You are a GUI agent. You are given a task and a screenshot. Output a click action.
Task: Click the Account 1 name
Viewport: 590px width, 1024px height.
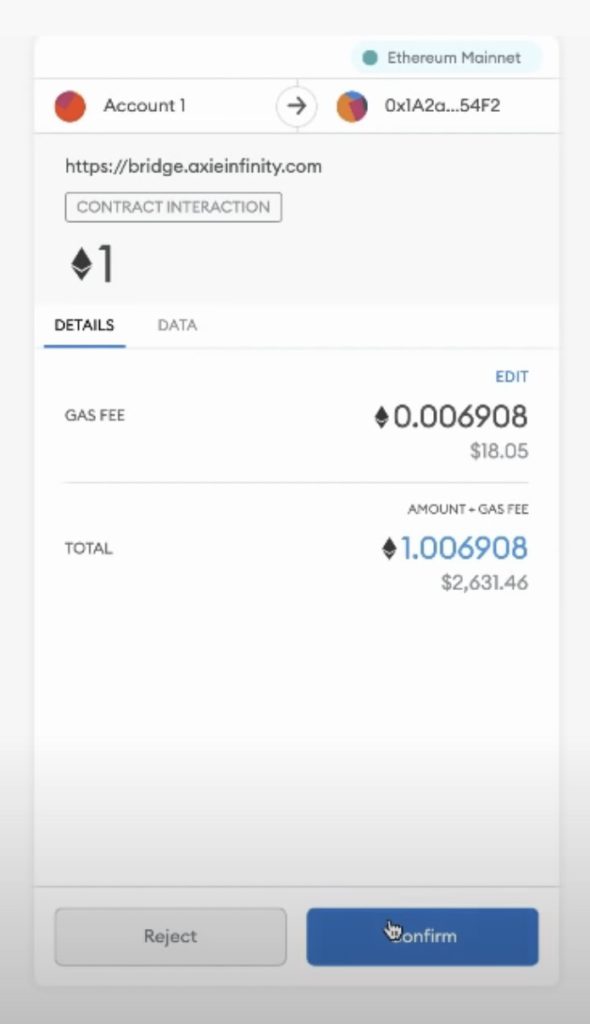(x=144, y=106)
